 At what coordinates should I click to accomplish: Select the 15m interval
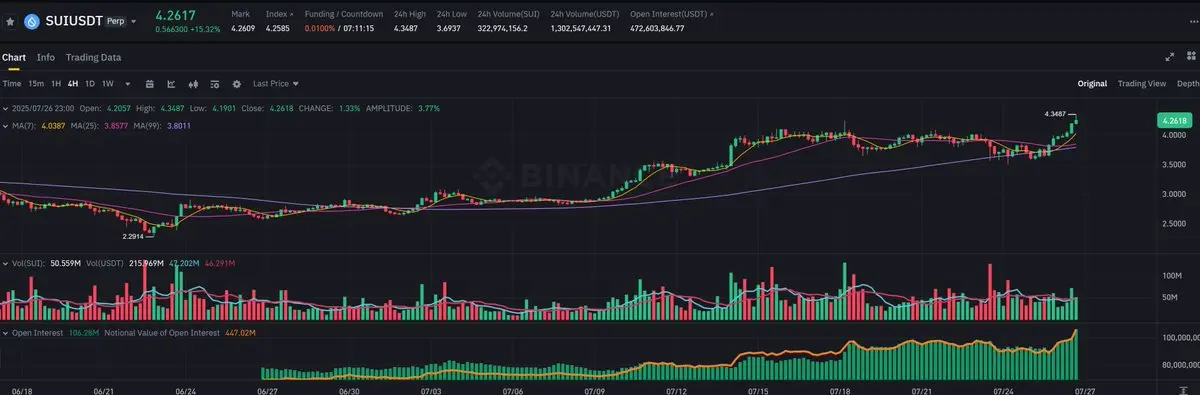coord(36,84)
